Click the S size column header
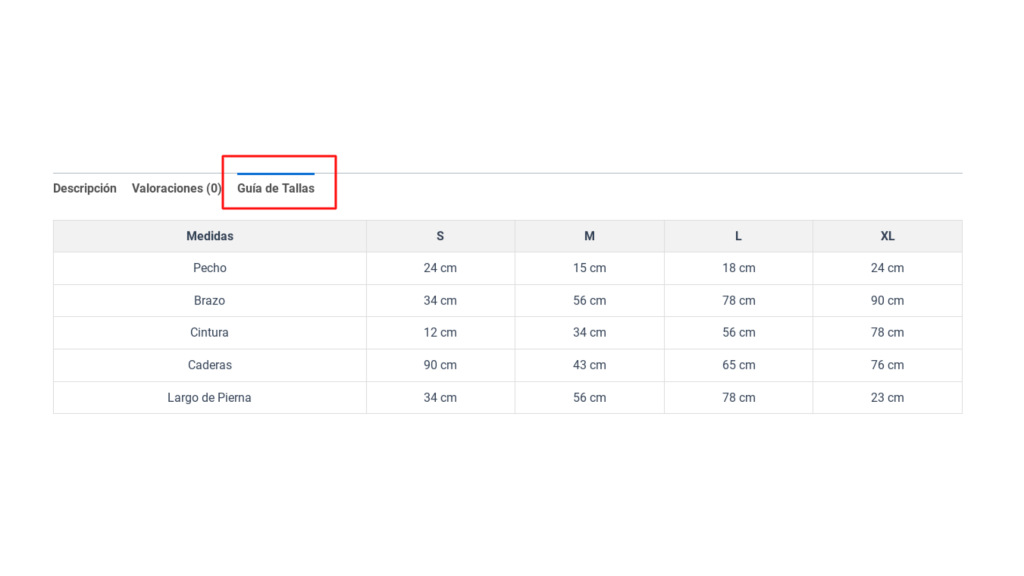The height and width of the screenshot is (576, 1024). [440, 236]
